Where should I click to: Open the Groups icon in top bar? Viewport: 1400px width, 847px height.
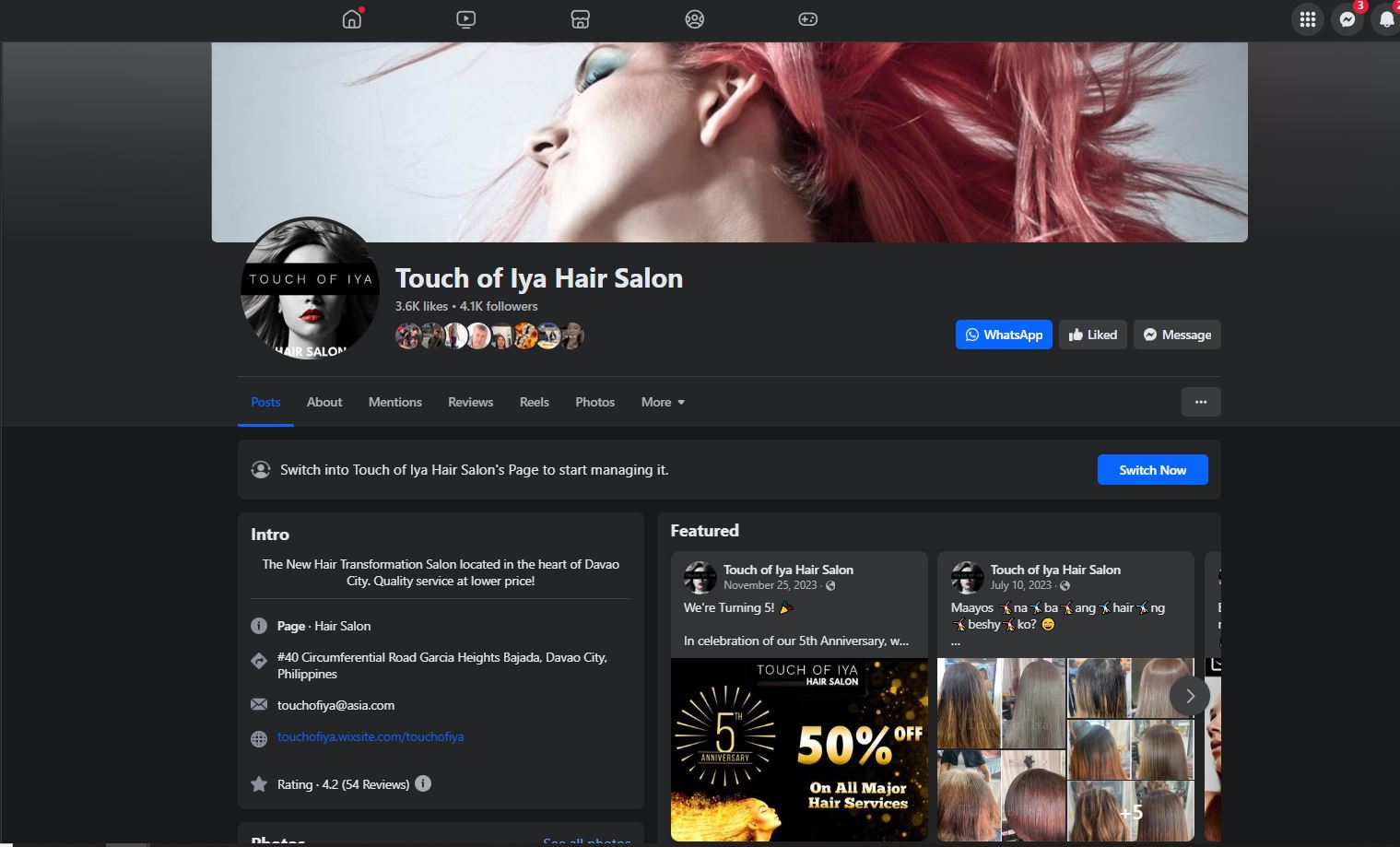pyautogui.click(x=695, y=18)
